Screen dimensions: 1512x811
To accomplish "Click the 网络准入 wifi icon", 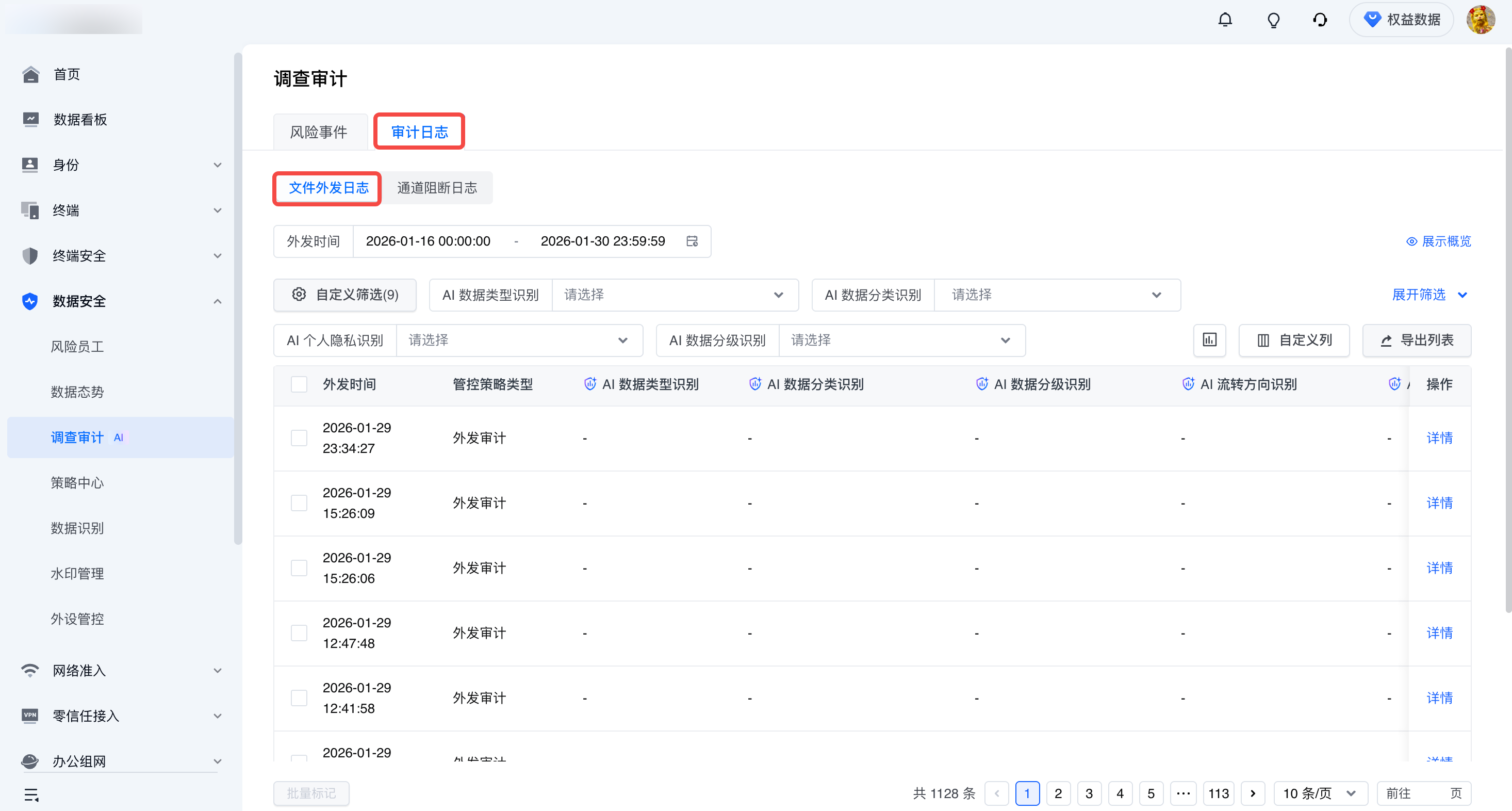I will point(30,671).
